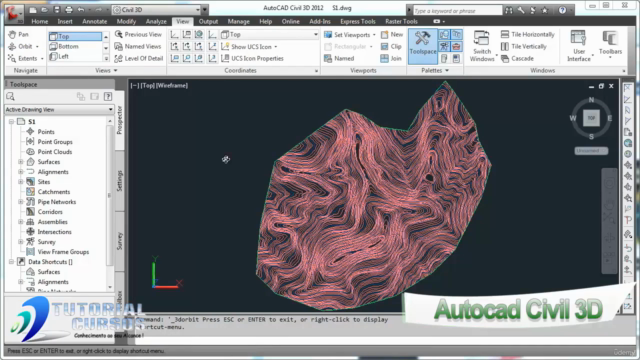Click Switch Windows icon

tap(482, 39)
